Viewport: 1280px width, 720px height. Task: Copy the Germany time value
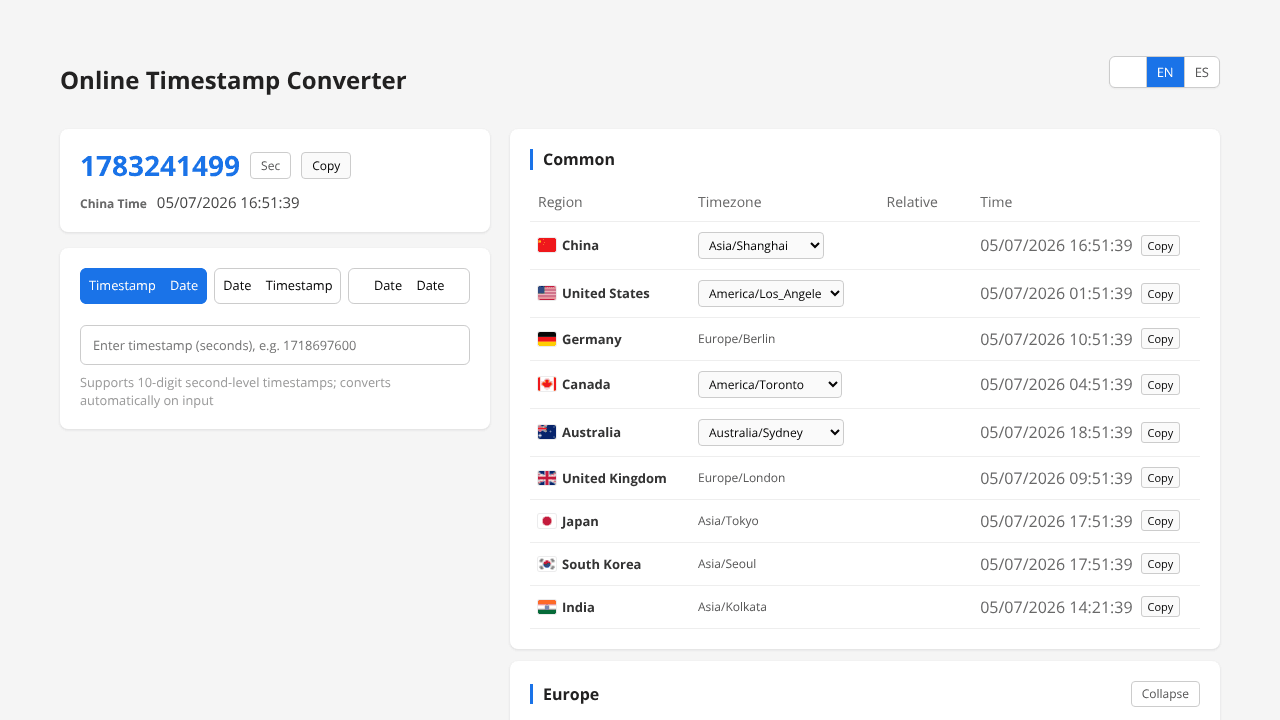(x=1160, y=339)
